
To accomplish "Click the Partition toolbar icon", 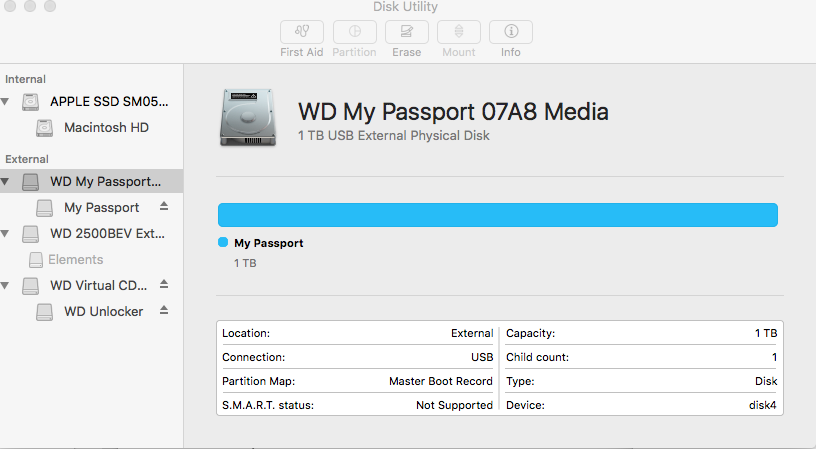I will [x=354, y=32].
